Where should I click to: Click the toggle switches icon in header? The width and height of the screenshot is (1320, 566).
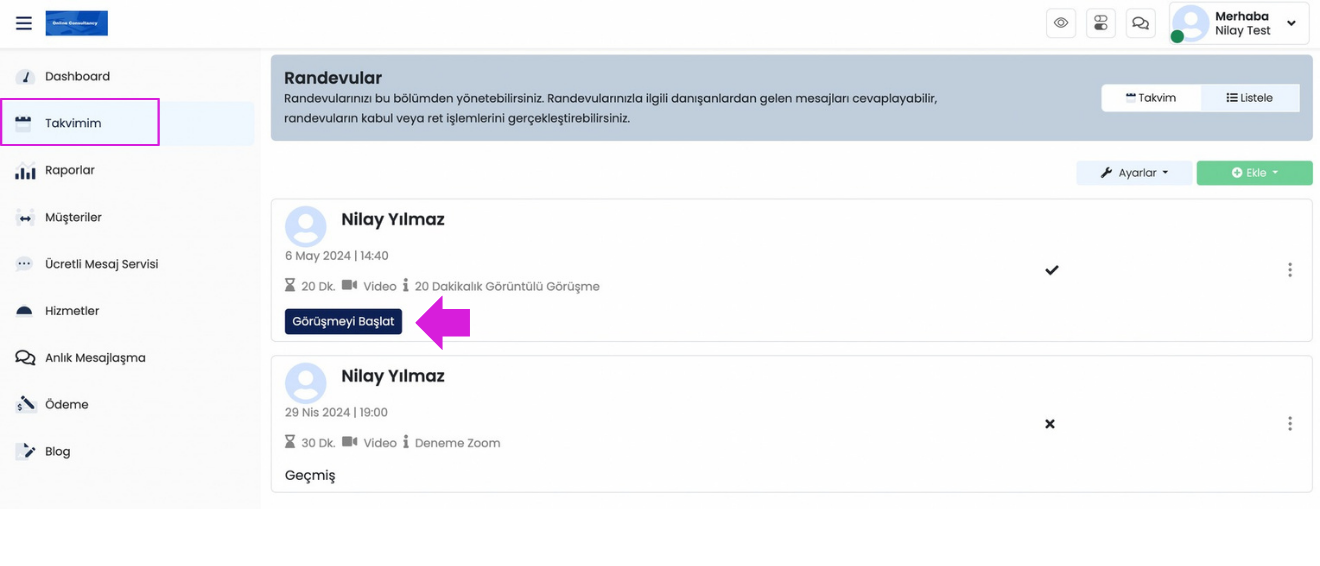tap(1101, 23)
